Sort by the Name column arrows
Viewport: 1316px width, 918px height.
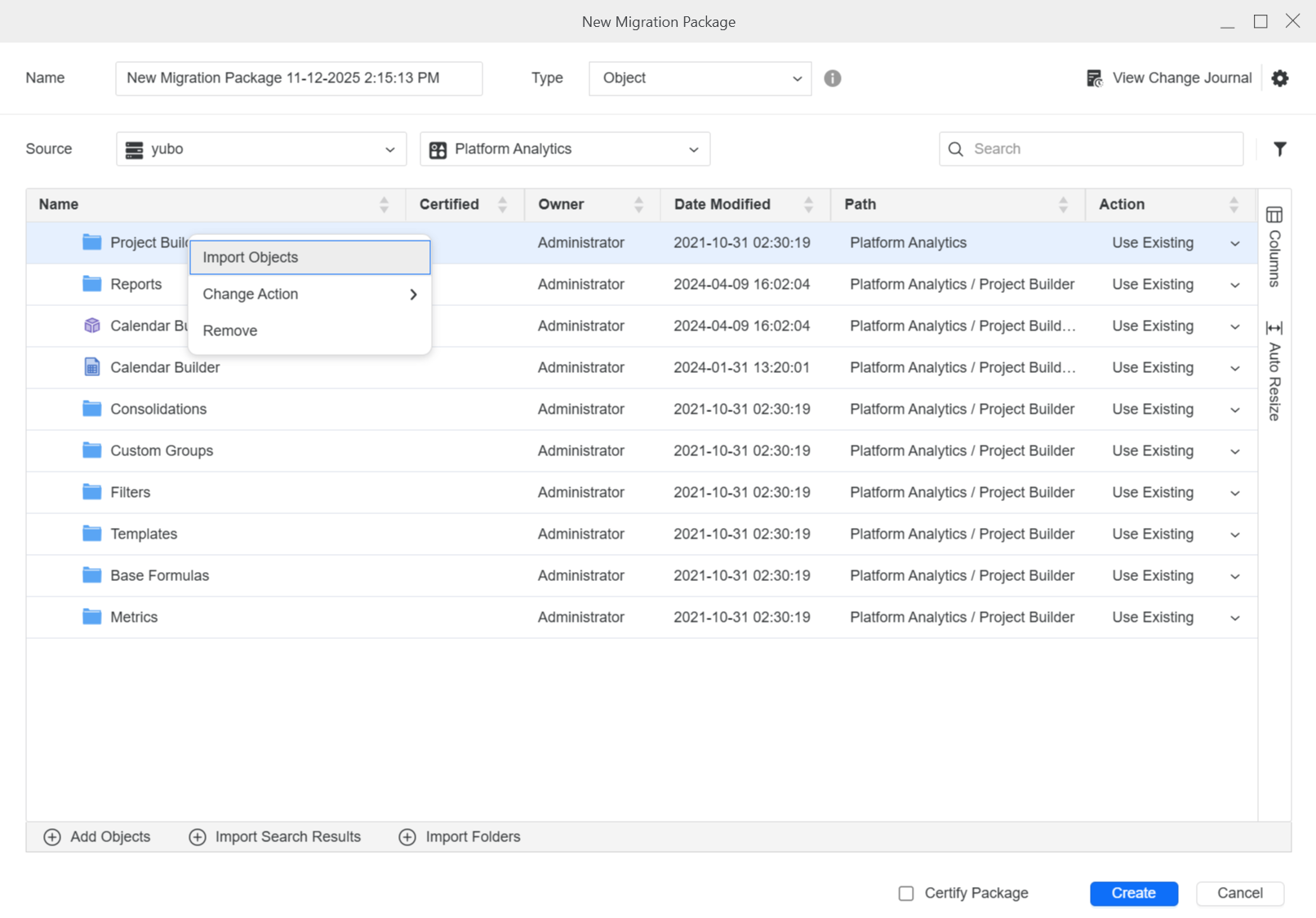pyautogui.click(x=384, y=205)
